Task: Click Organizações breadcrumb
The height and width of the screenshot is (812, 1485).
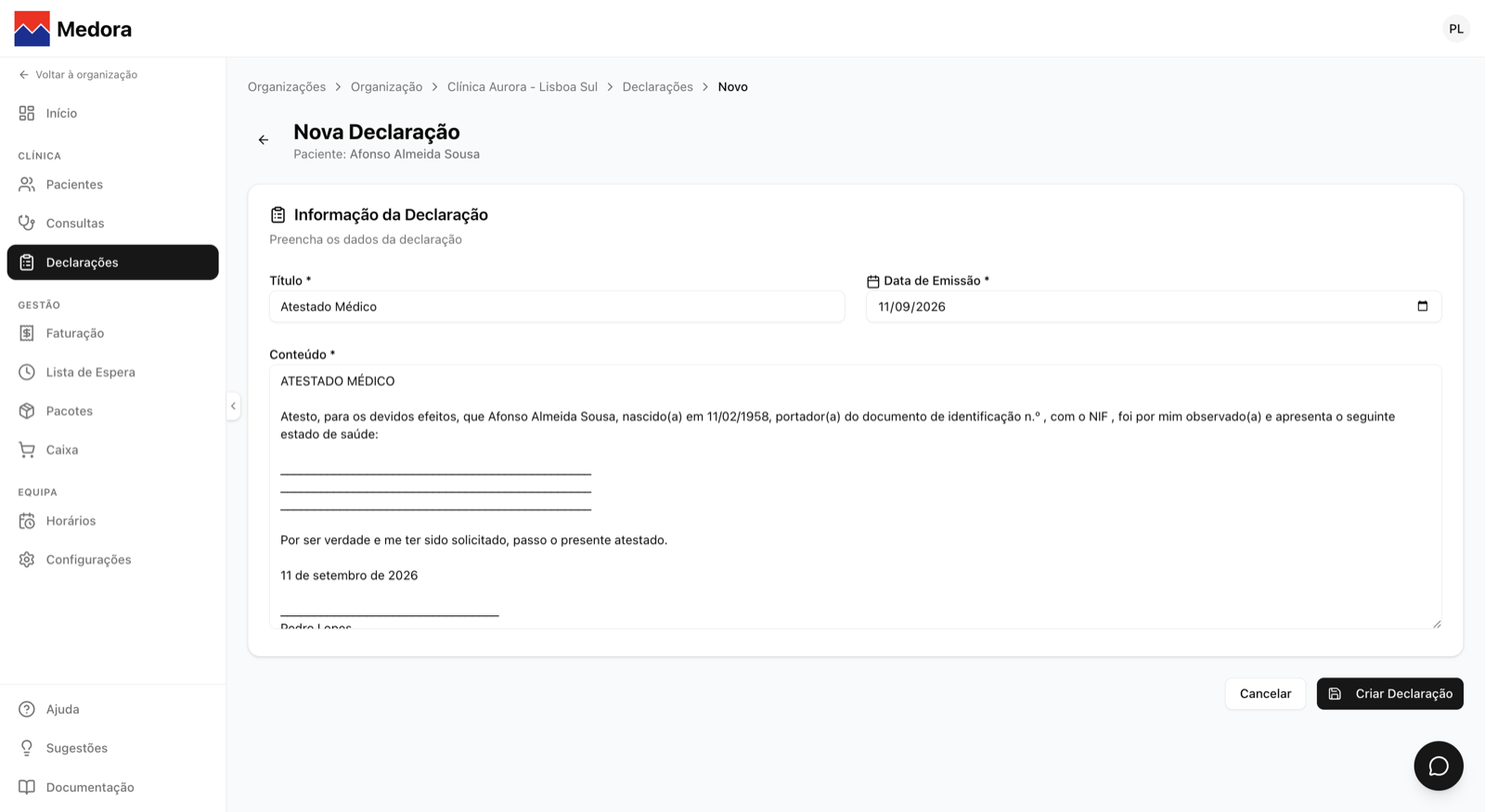Action: (x=287, y=86)
